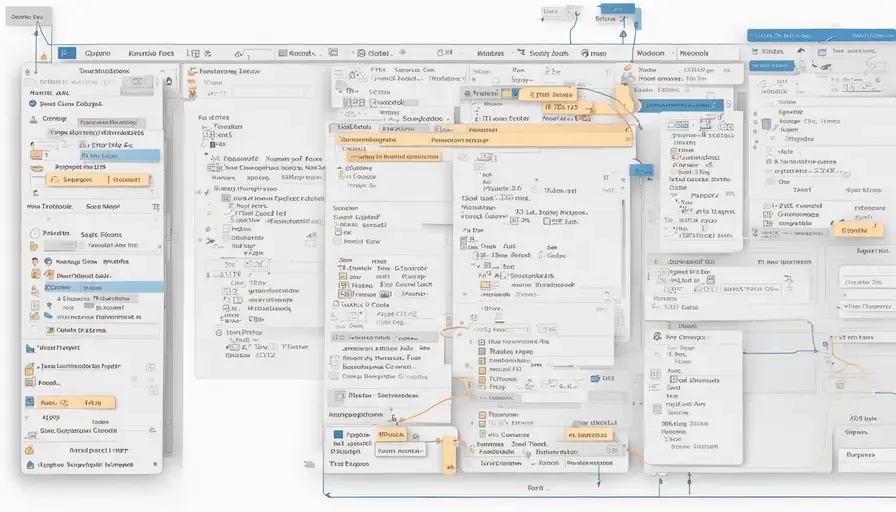Click the small blue icon at the center panel's right edge
The width and height of the screenshot is (896, 512).
pos(595,378)
